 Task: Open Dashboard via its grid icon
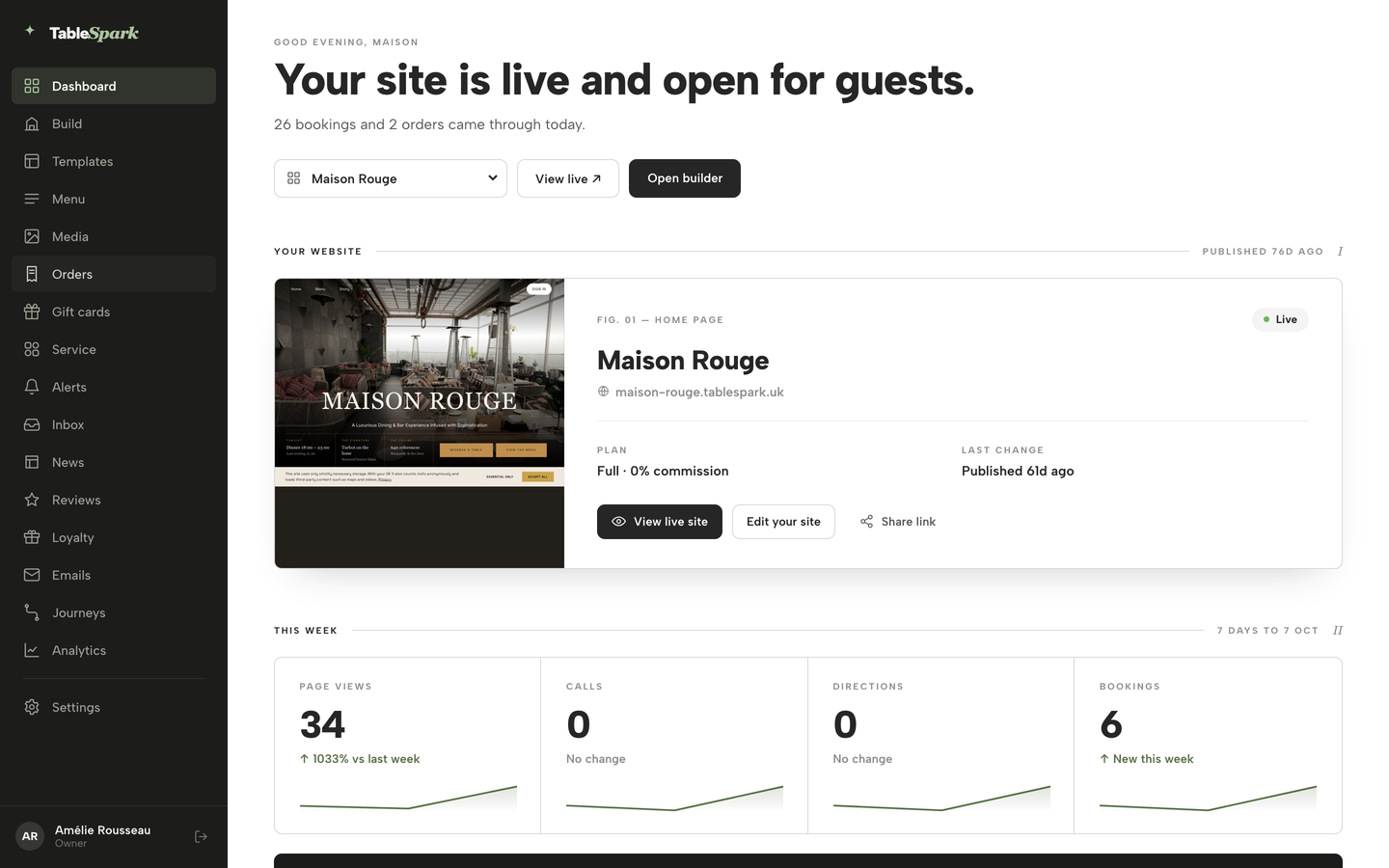click(x=32, y=86)
